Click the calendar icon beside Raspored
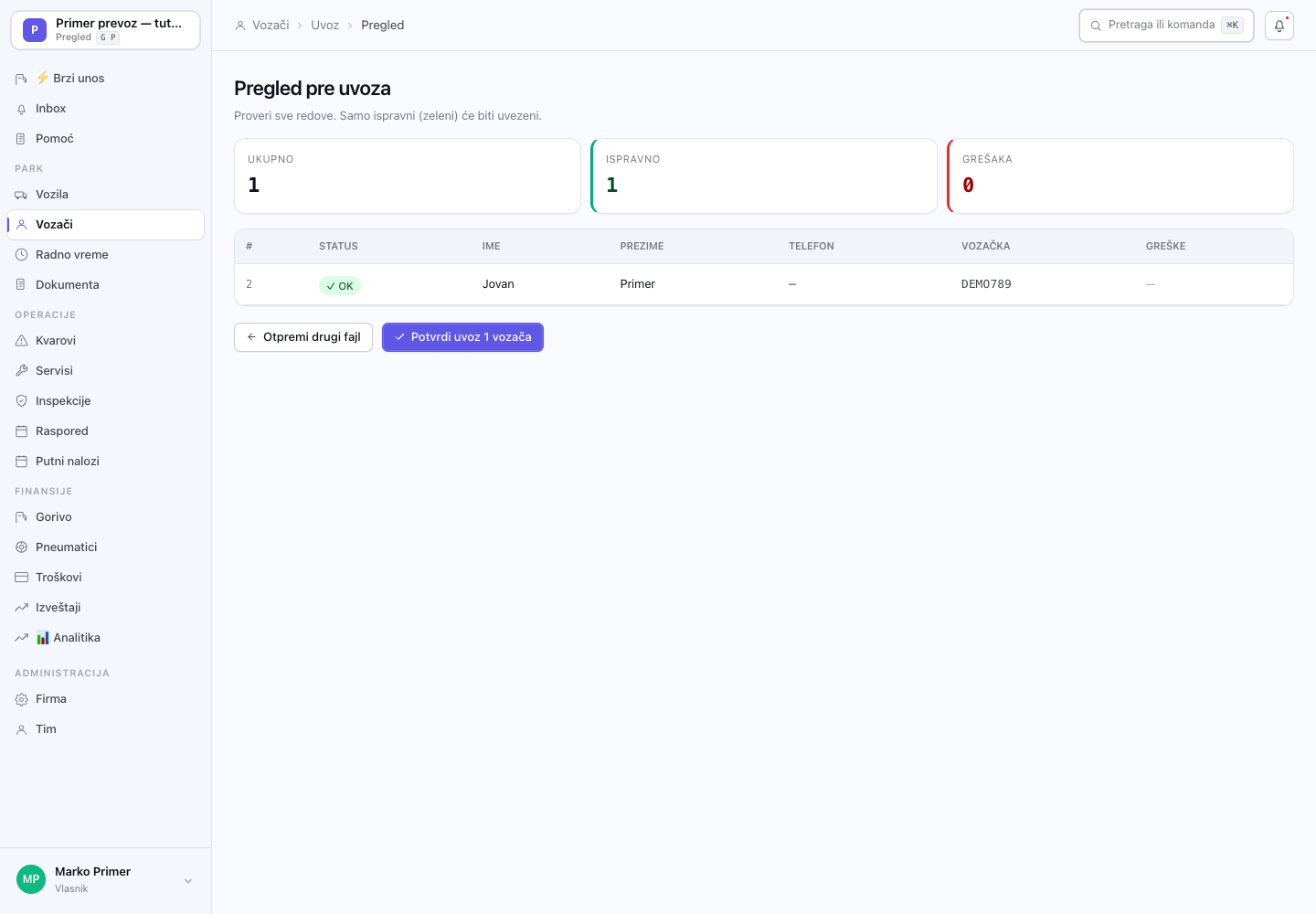 21,431
